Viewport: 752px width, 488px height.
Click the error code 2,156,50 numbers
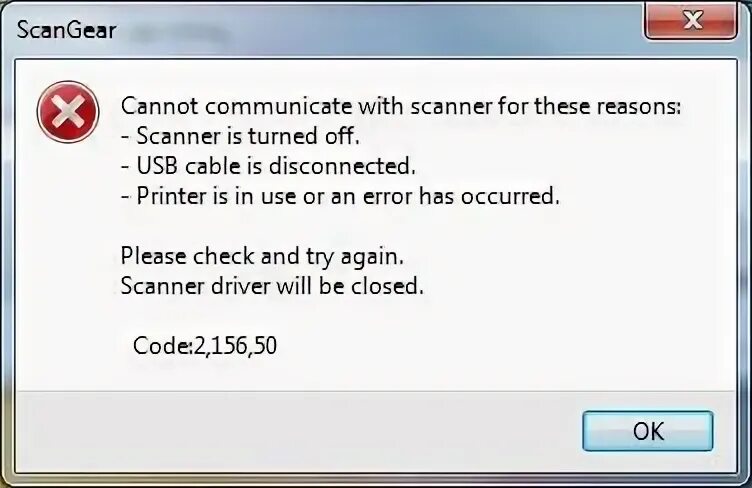(235, 346)
